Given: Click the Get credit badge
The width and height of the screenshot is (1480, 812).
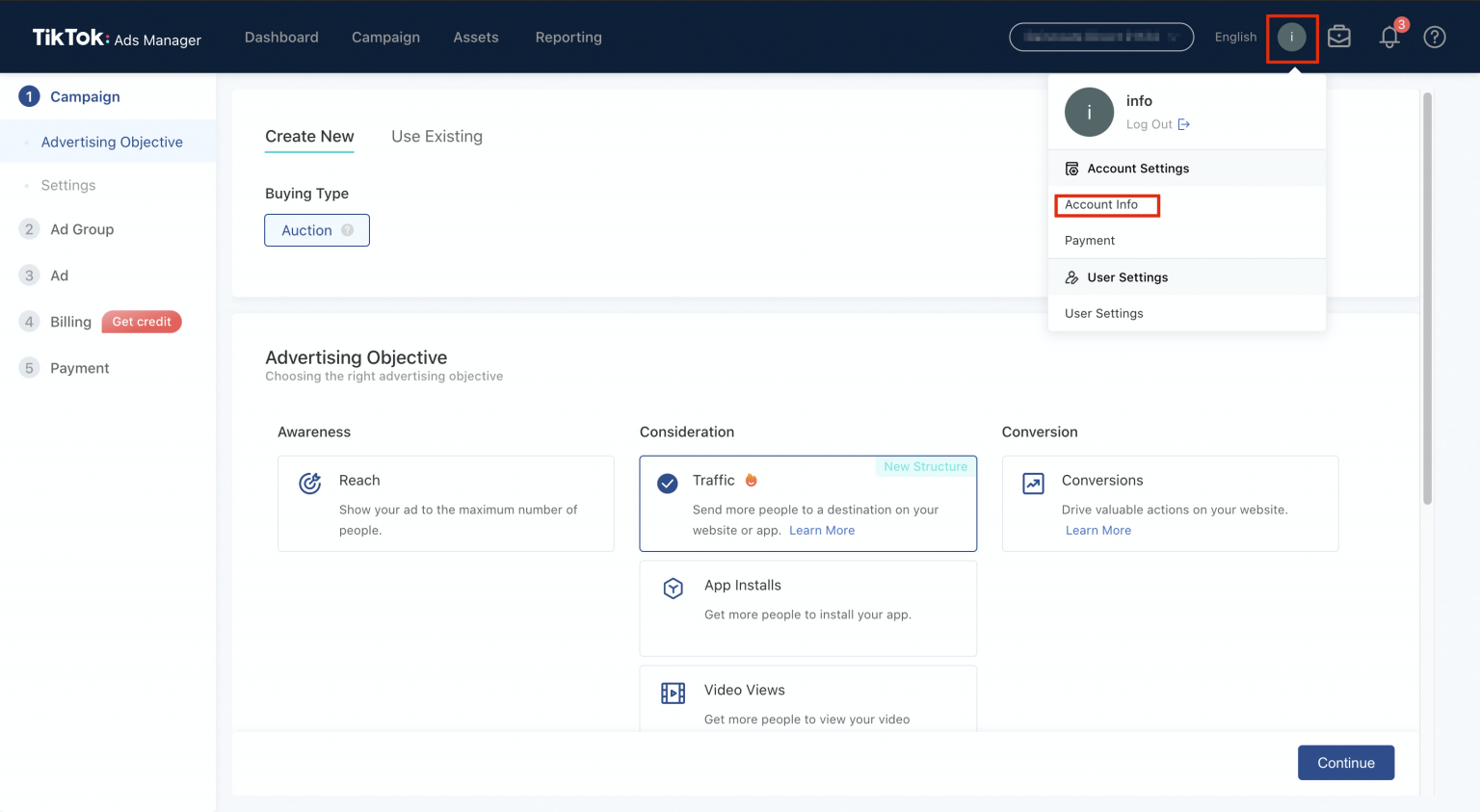Looking at the screenshot, I should pyautogui.click(x=142, y=322).
